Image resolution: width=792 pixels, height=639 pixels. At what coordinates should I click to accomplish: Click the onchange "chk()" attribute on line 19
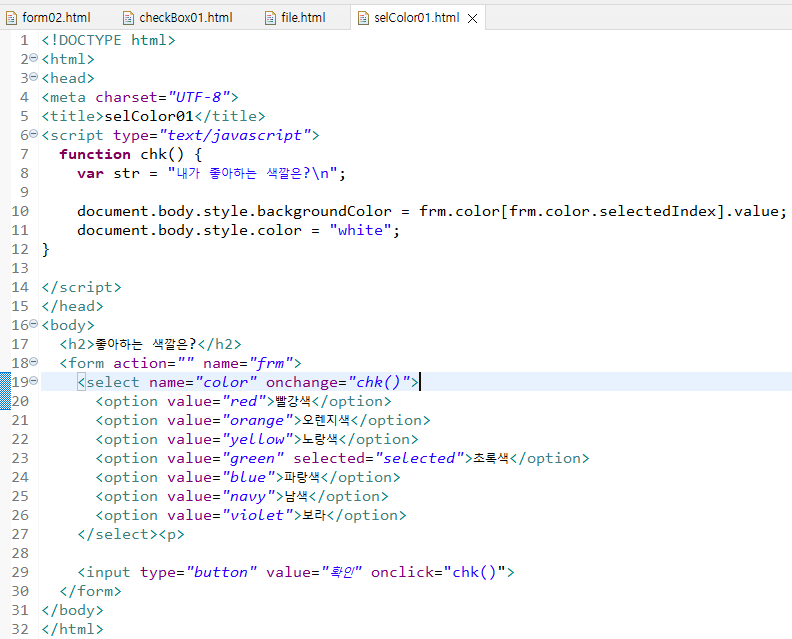[338, 382]
